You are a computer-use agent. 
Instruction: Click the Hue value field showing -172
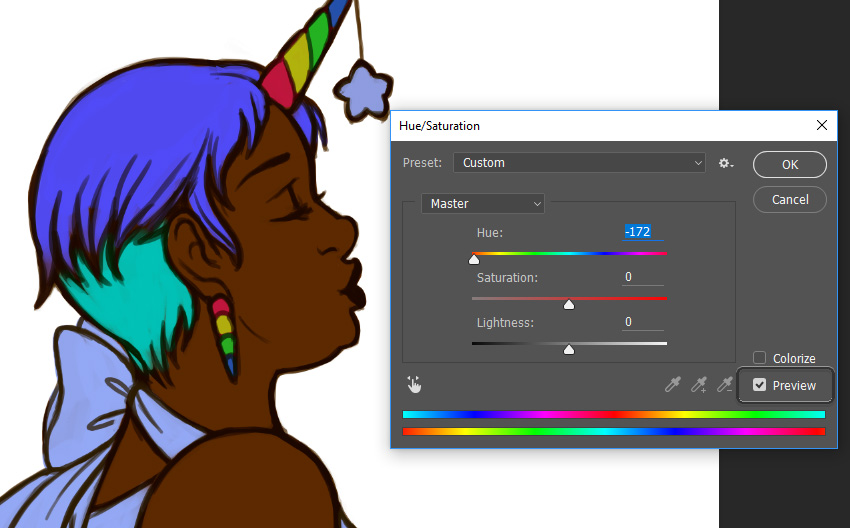click(643, 232)
